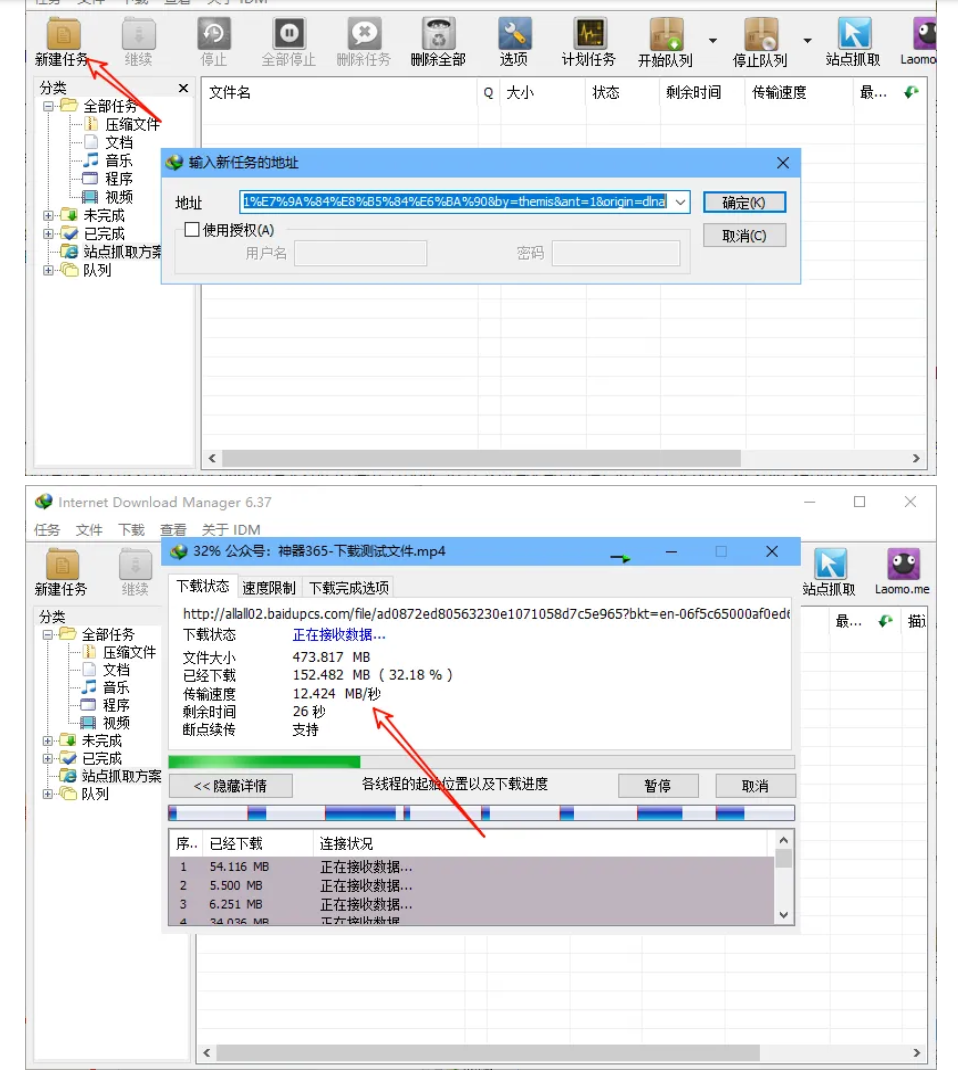The height and width of the screenshot is (1071, 958).
Task: Switch to the 下载完成选项 tab
Action: [x=349, y=587]
